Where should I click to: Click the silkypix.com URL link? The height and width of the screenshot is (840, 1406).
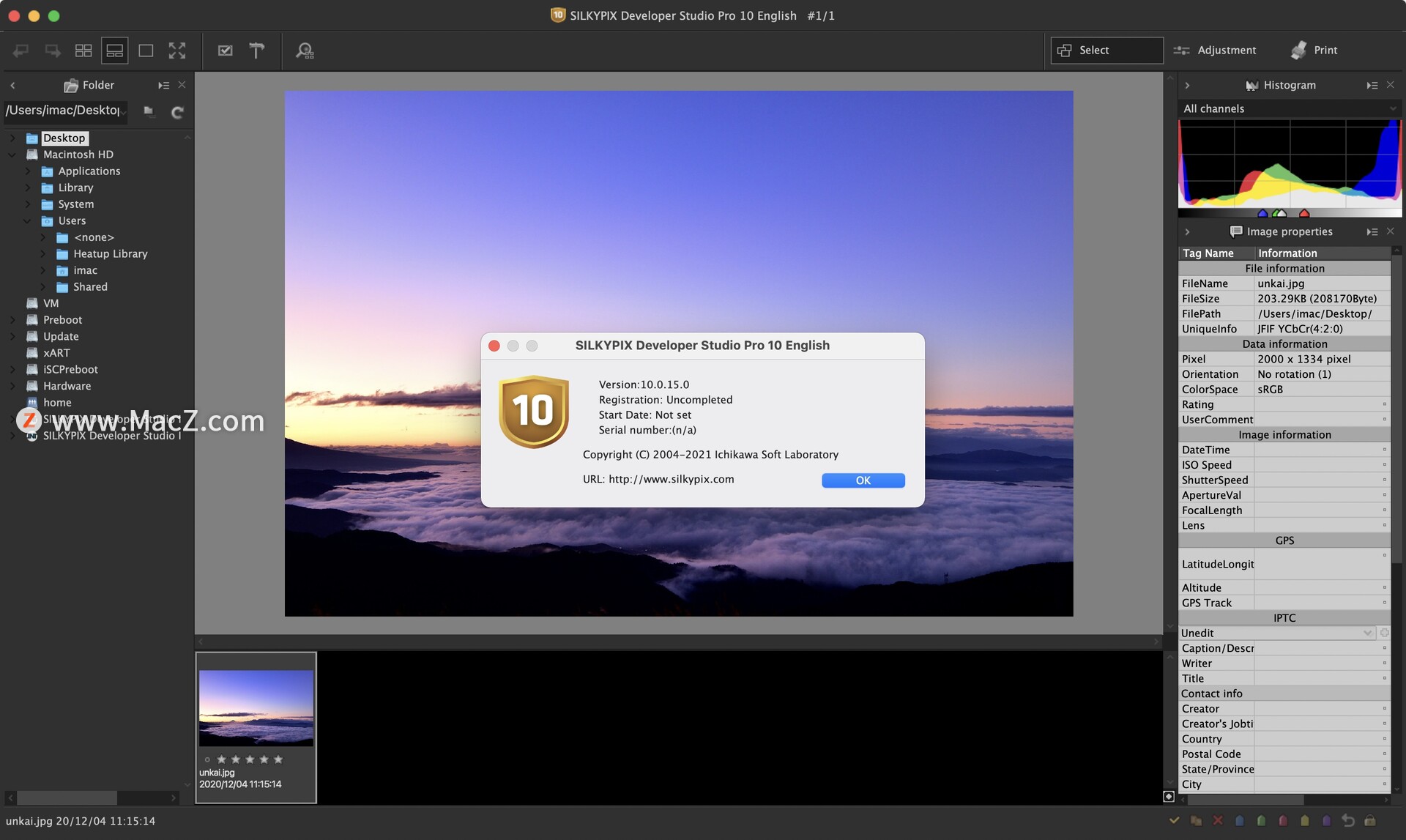671,479
